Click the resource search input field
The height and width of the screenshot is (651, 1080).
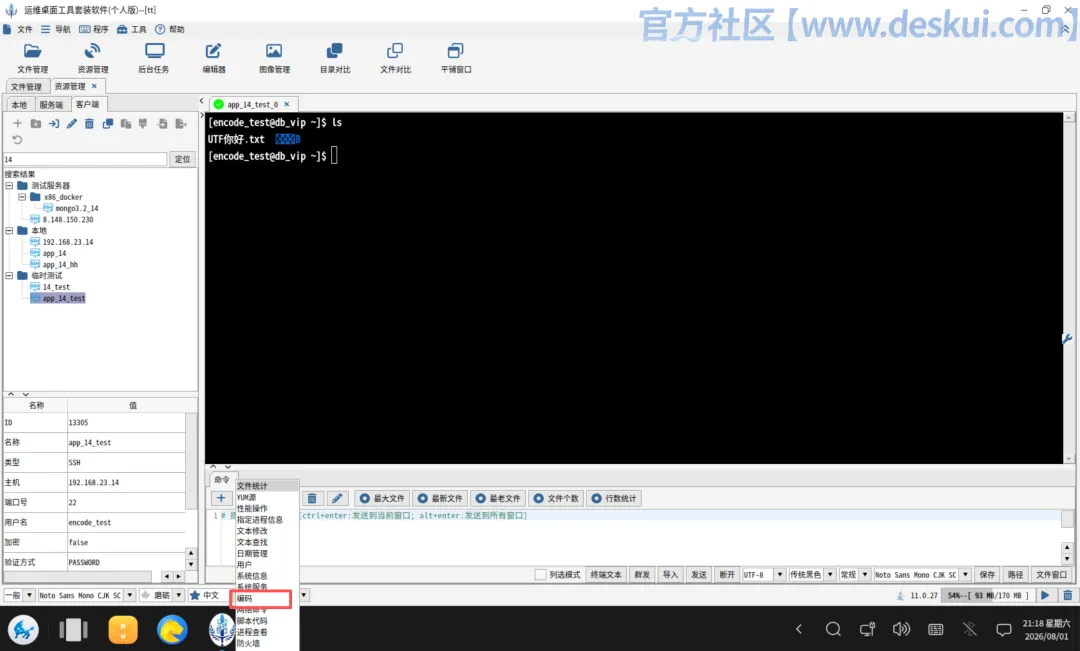pos(85,159)
